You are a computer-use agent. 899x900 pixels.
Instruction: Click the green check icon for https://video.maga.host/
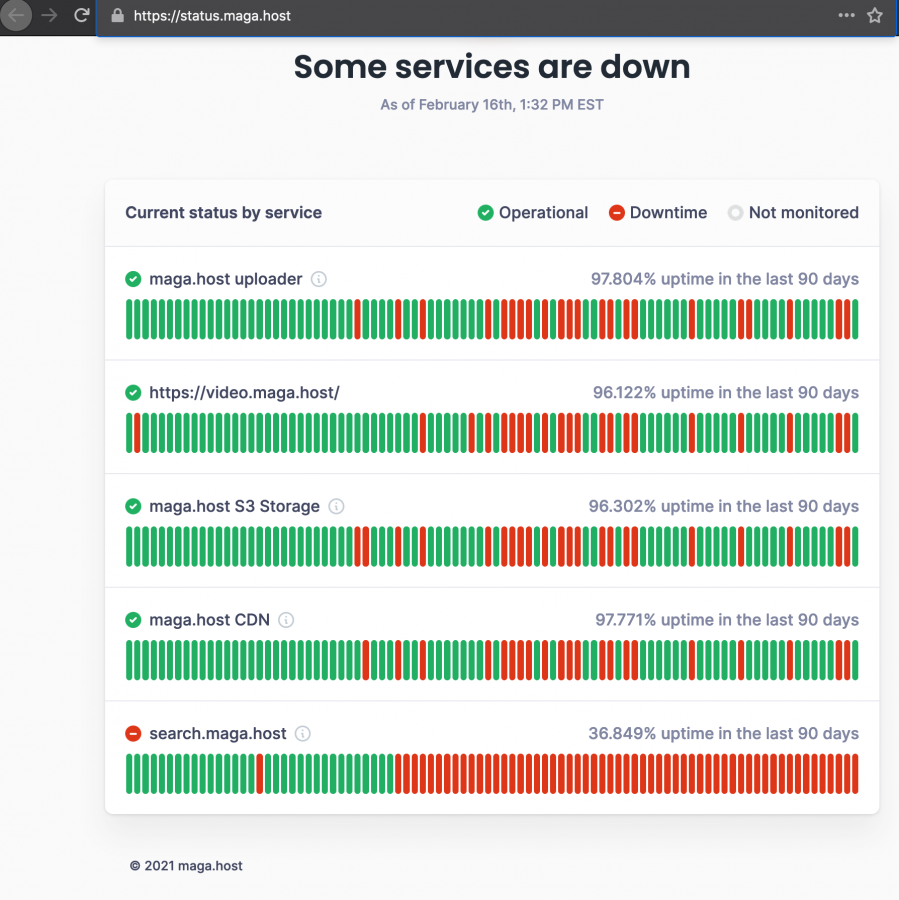pos(133,393)
